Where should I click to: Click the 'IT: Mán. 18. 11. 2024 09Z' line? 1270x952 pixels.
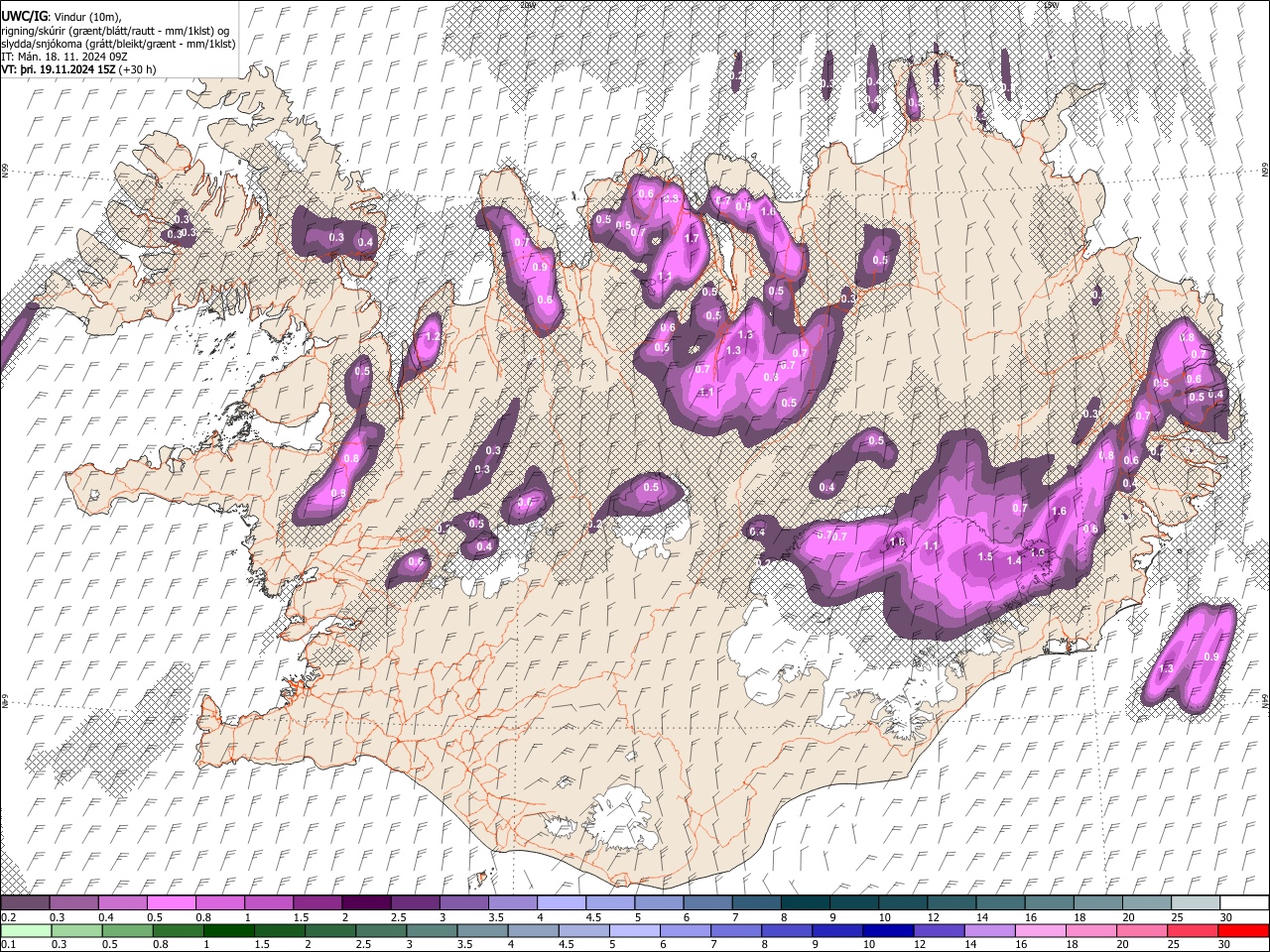pos(65,58)
